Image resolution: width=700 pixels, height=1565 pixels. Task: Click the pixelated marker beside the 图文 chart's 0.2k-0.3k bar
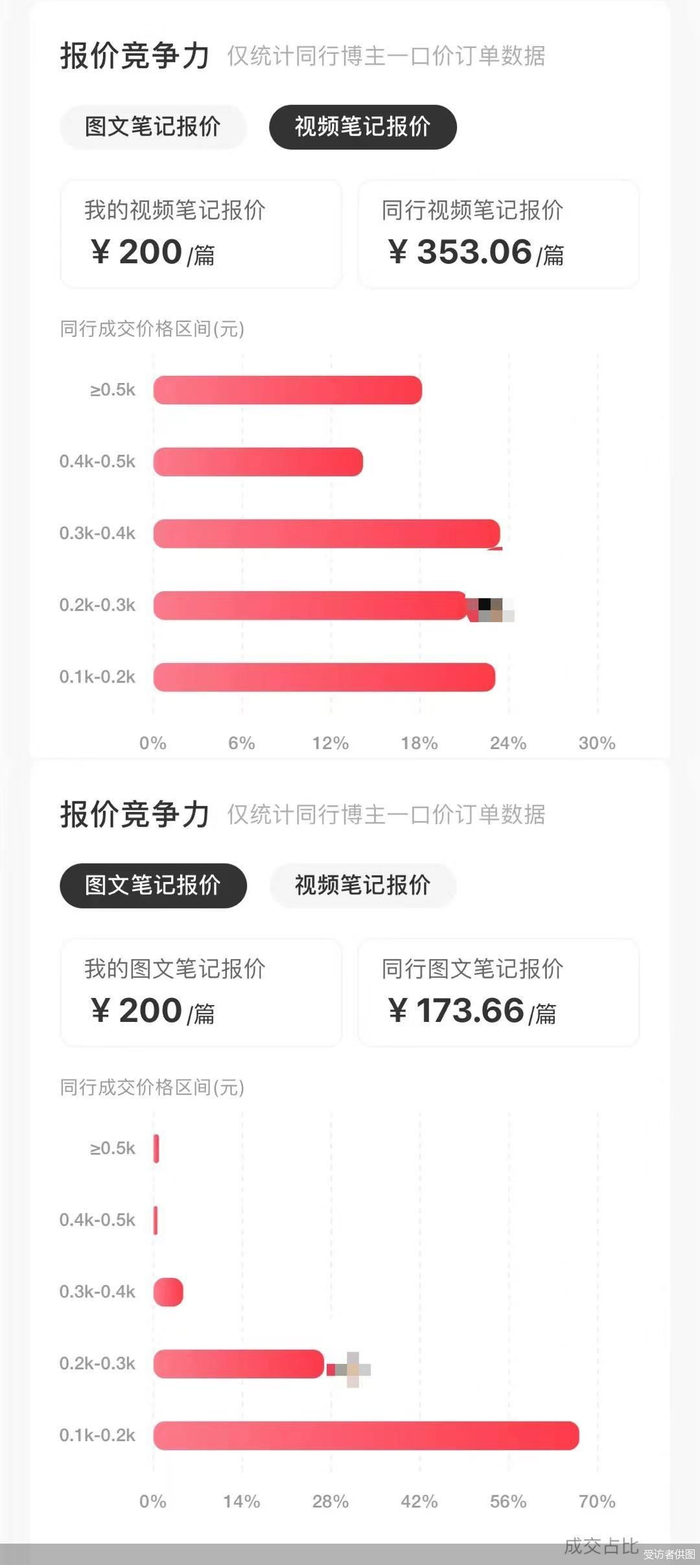(x=353, y=1367)
